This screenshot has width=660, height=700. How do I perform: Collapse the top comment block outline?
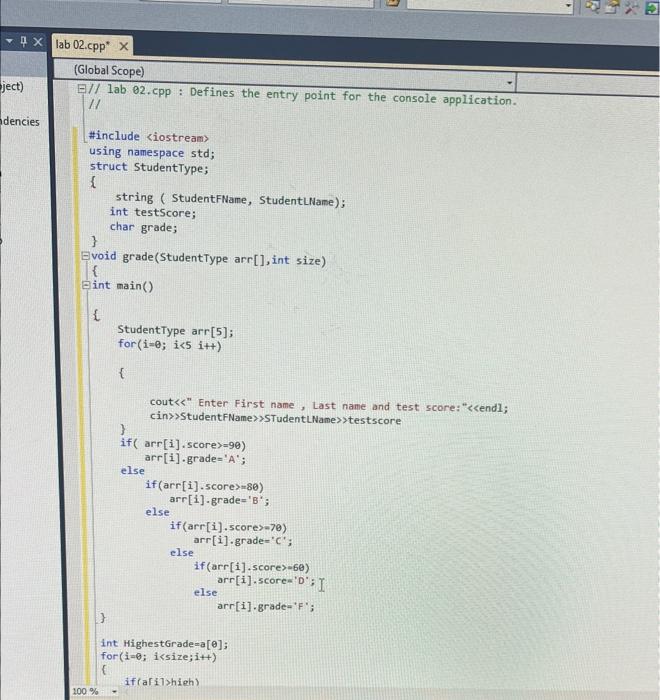[81, 88]
